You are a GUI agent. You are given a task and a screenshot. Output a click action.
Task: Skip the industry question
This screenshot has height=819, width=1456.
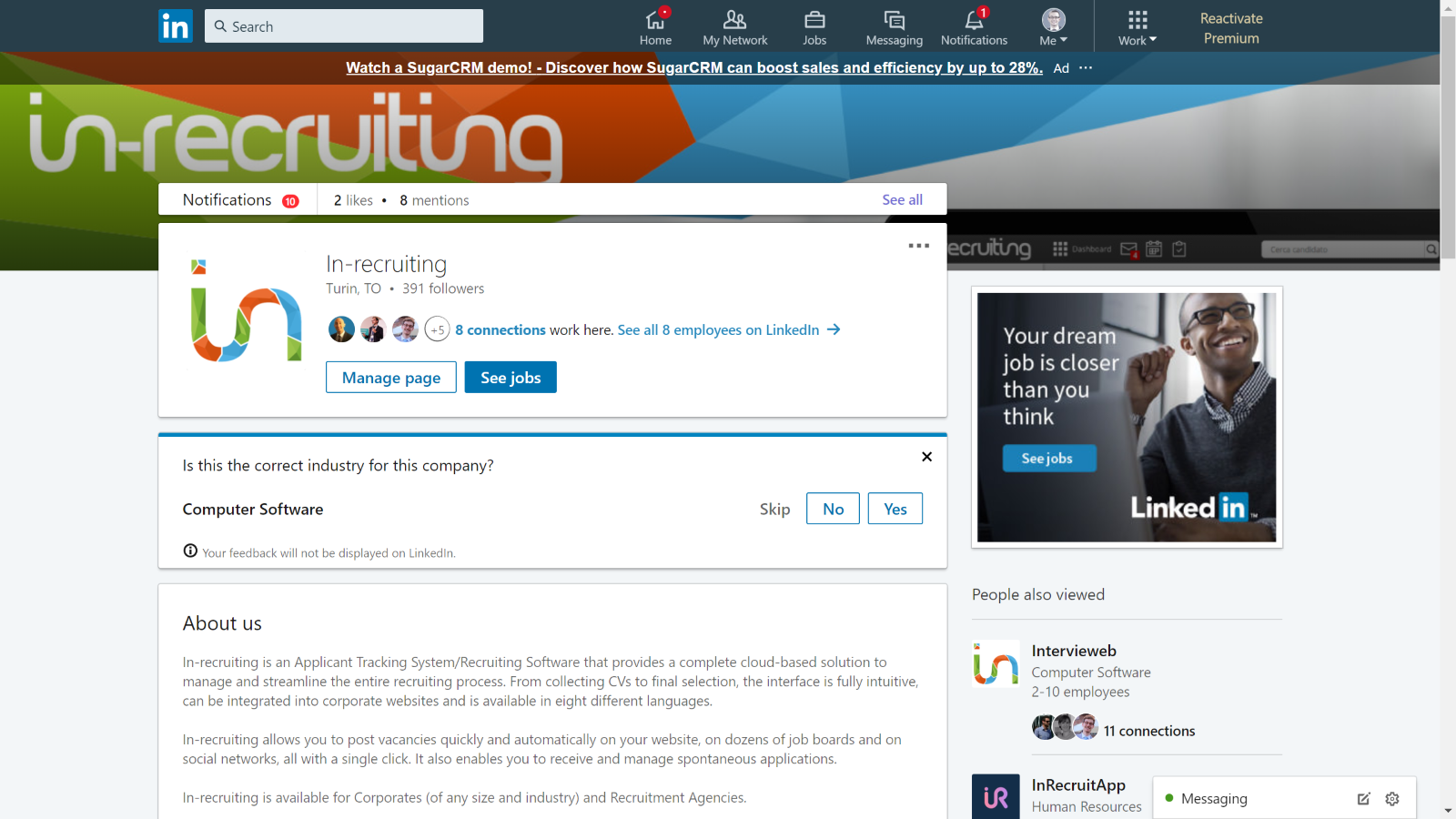pos(775,509)
